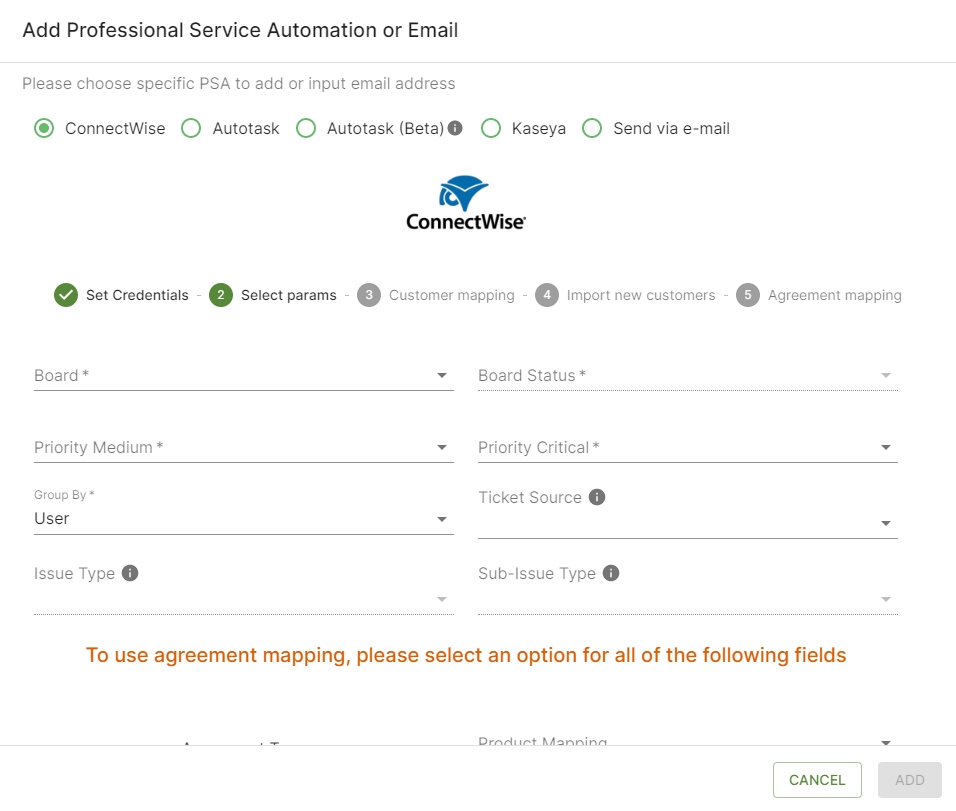956x811 pixels.
Task: Select the Autotask radio button
Action: click(191, 128)
